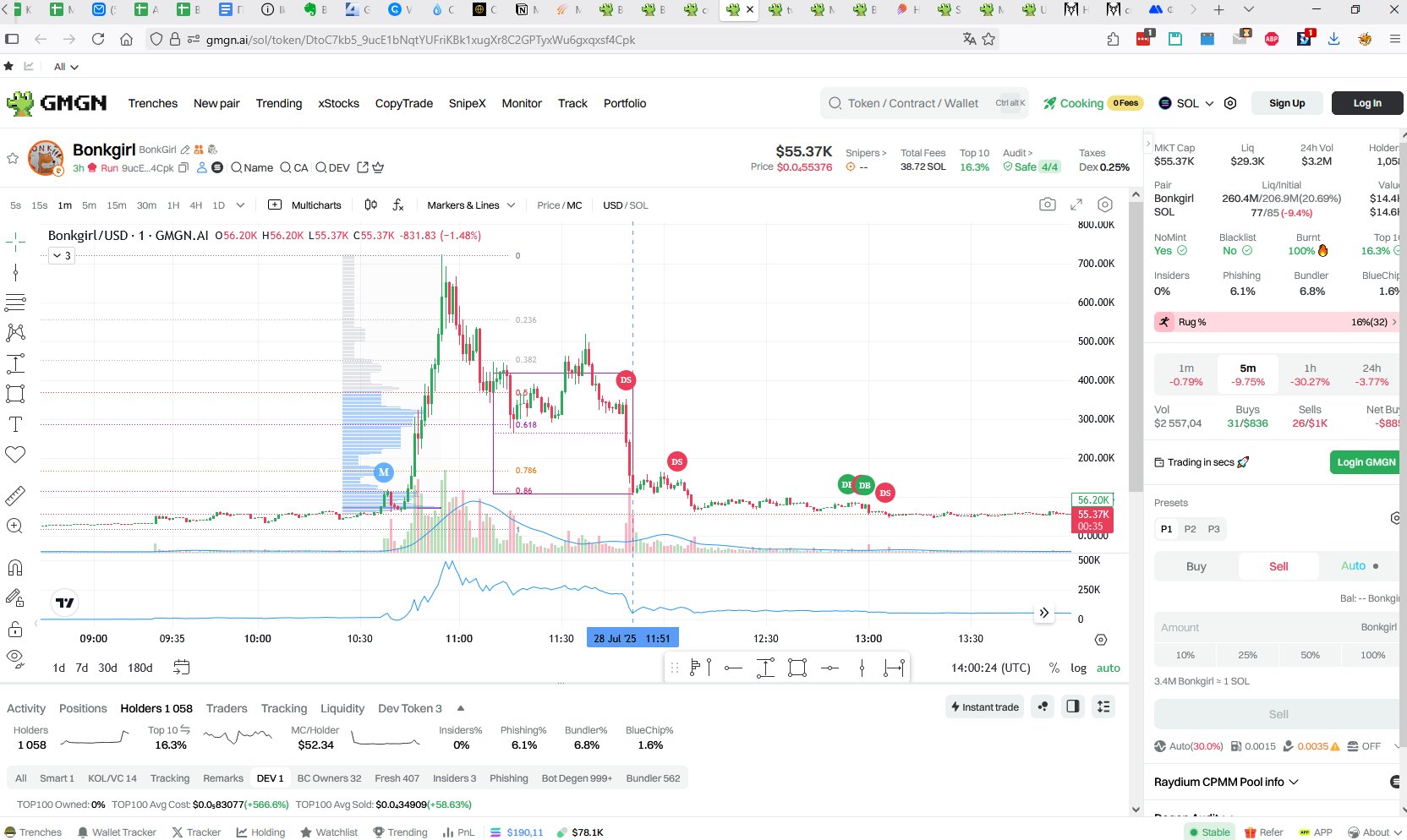
Task: Click the DS marker on chart peak
Action: coord(626,380)
